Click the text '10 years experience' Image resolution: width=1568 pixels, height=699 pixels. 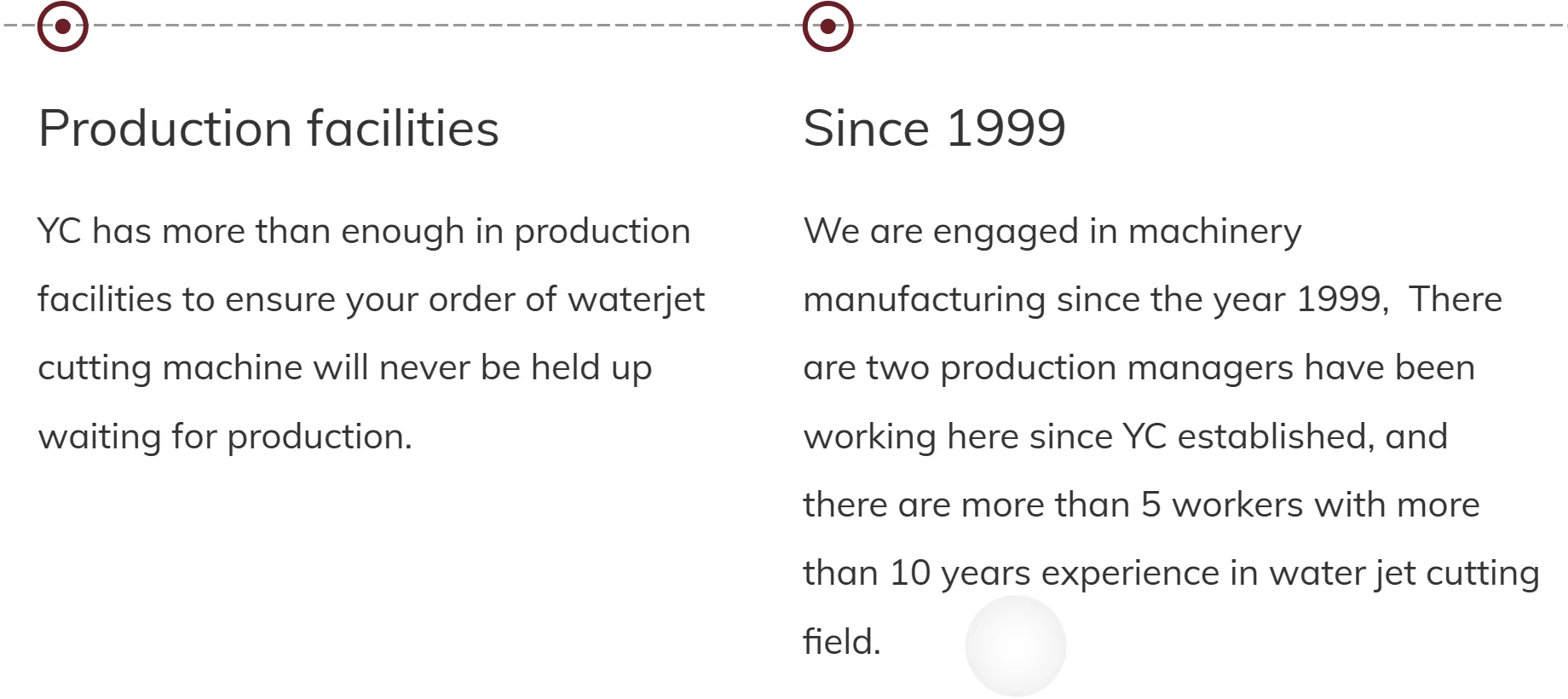[1055, 574]
